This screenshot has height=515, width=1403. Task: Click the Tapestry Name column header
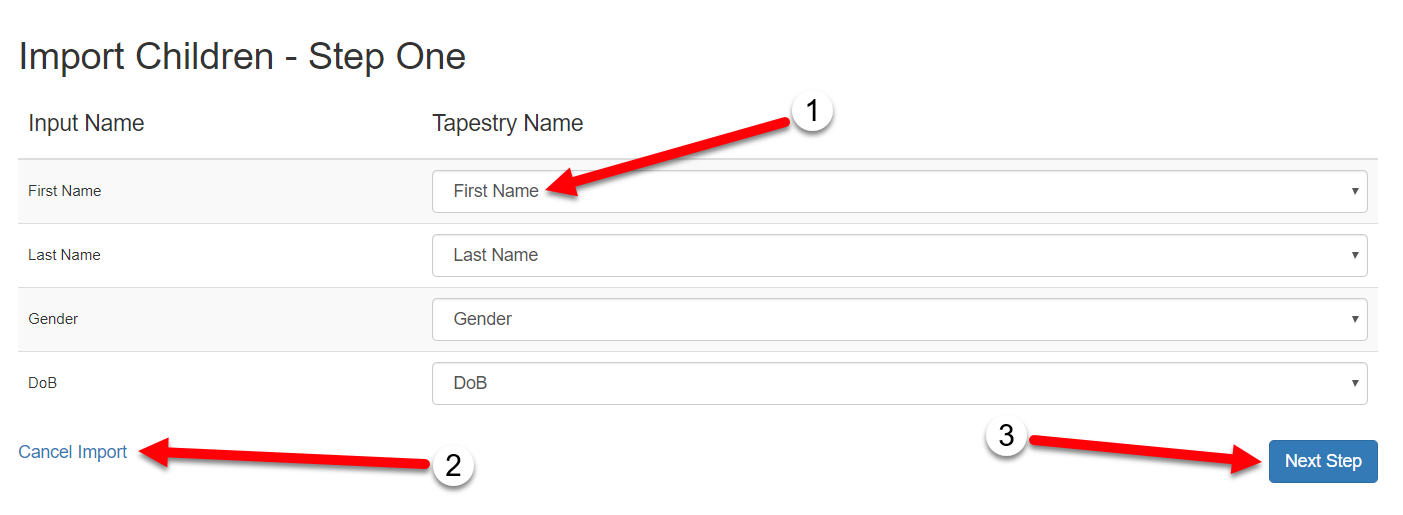tap(507, 124)
